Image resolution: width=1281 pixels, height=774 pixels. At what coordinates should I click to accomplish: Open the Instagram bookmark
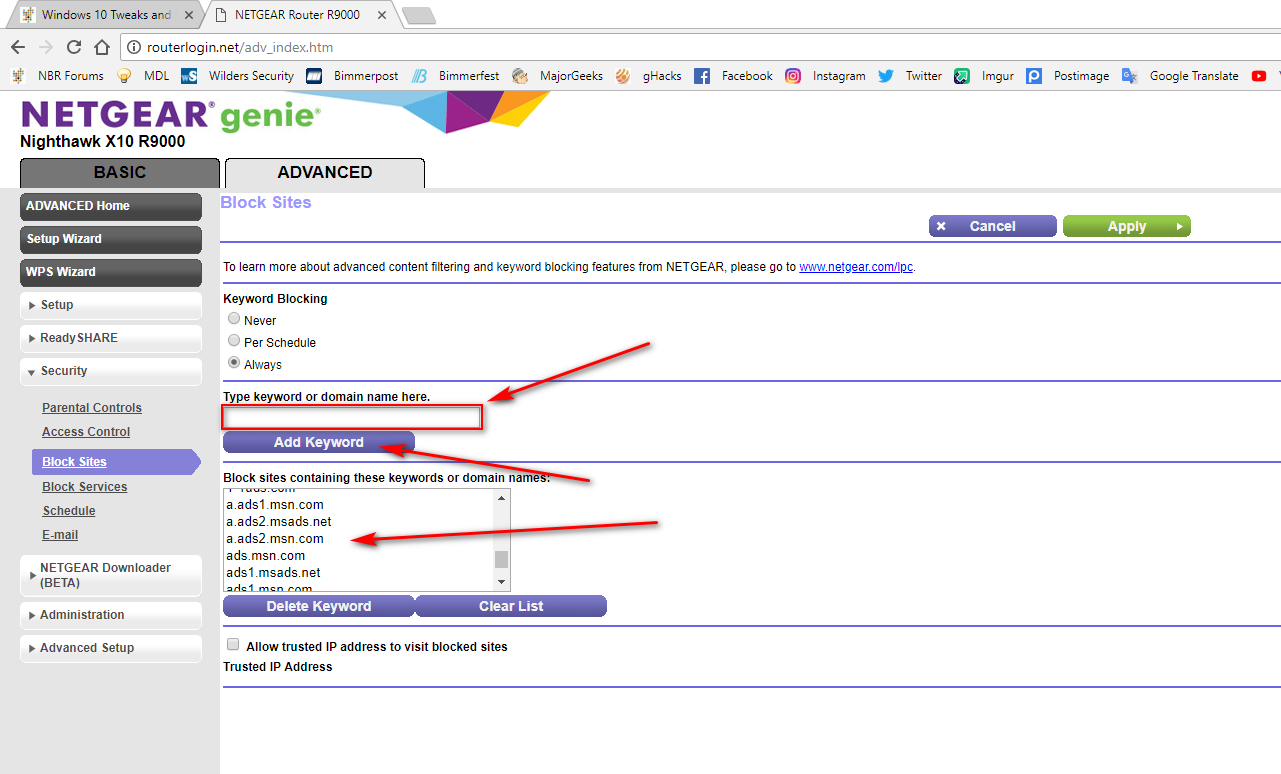click(x=826, y=76)
